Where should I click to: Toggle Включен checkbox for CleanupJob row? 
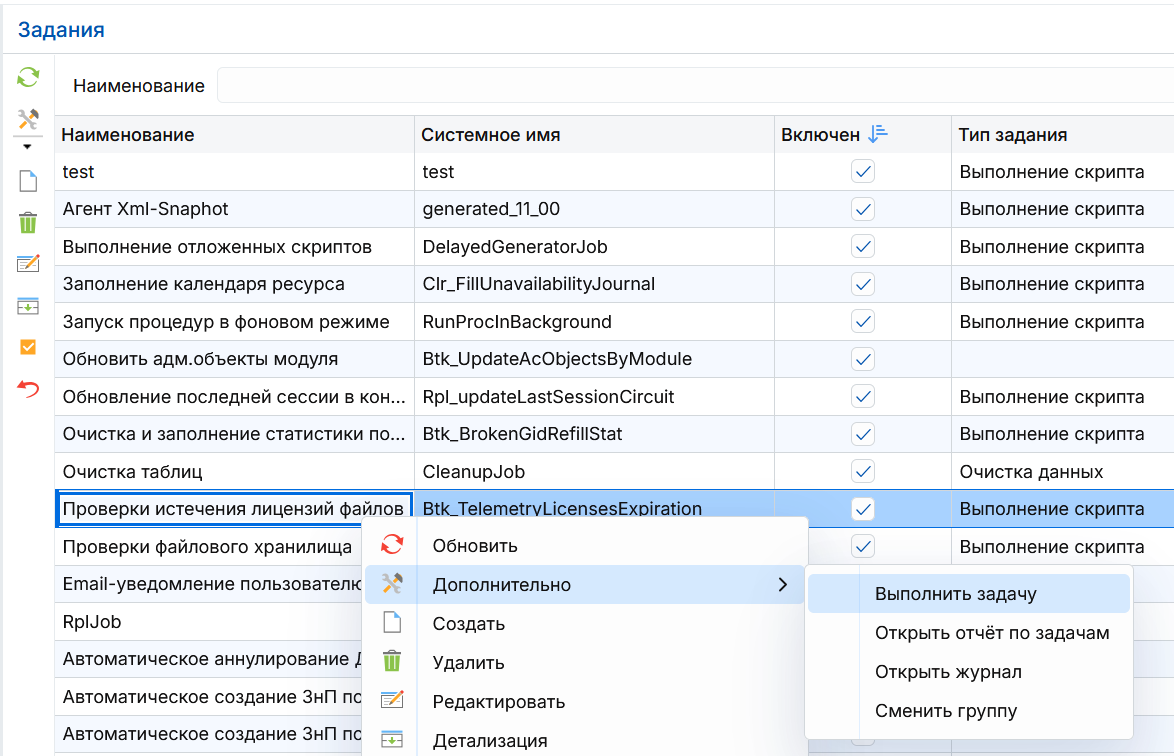point(863,471)
